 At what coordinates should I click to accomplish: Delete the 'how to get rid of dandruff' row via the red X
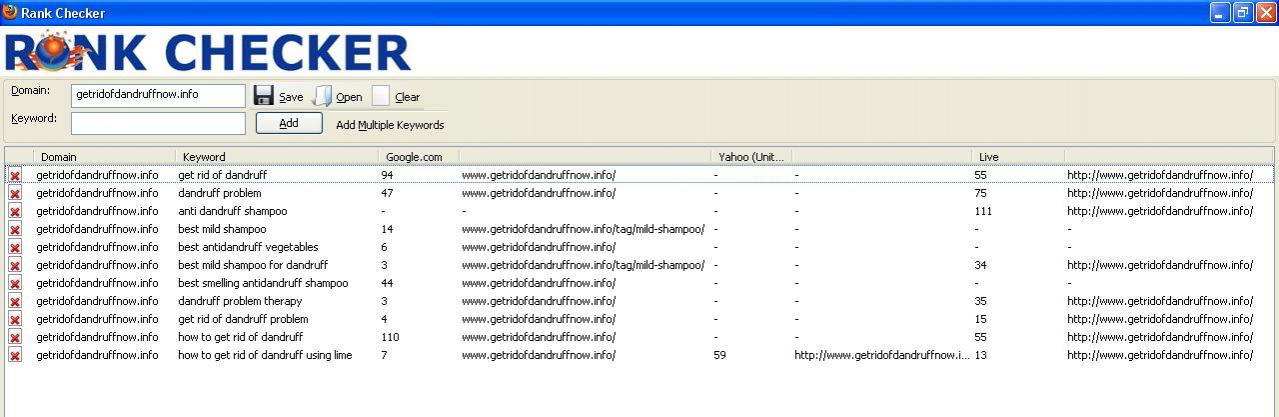coord(15,337)
